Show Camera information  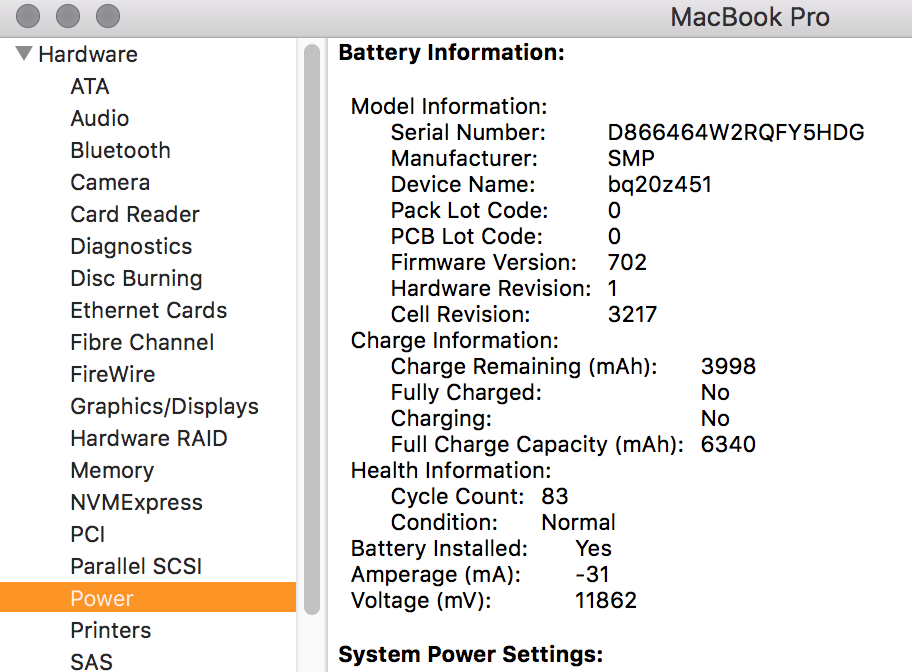coord(110,183)
